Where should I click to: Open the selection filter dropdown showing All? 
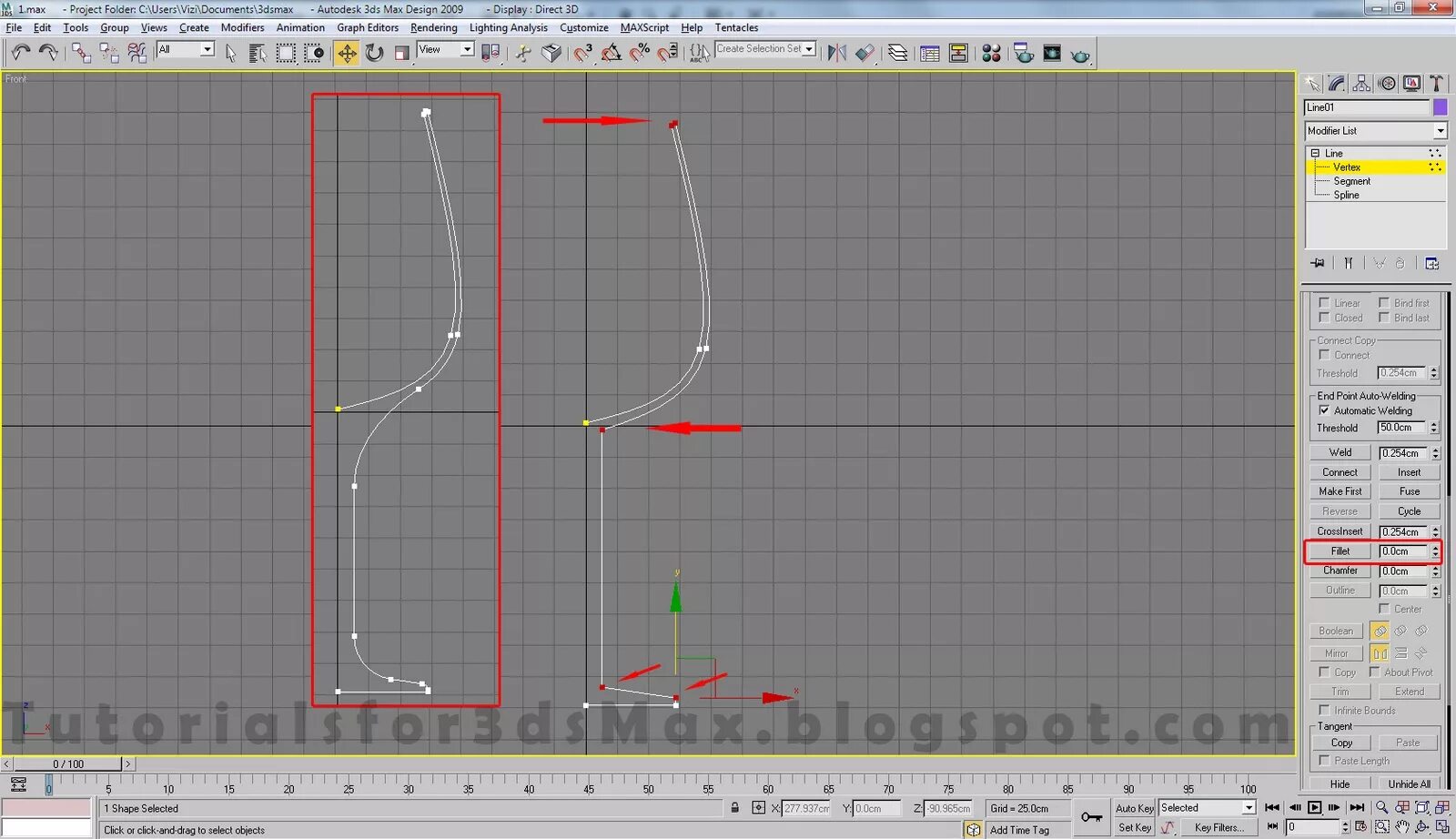pos(206,49)
